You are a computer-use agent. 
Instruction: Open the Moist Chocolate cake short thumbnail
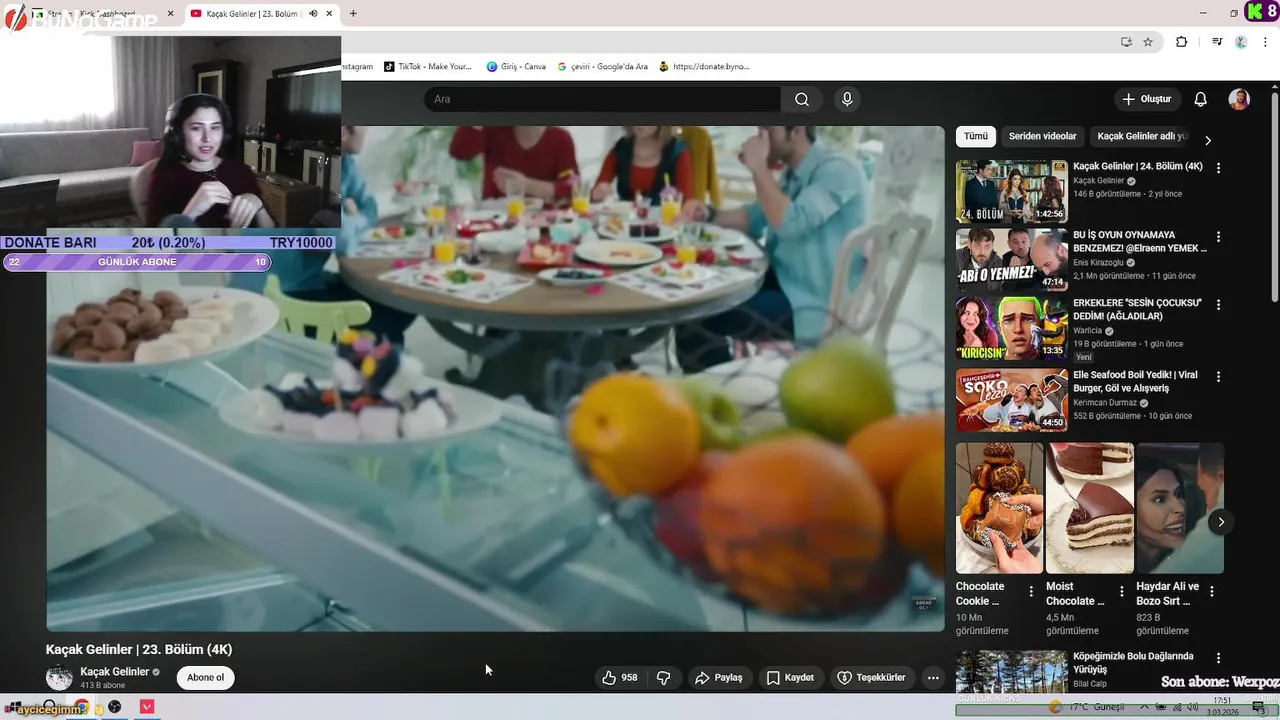coord(1090,508)
